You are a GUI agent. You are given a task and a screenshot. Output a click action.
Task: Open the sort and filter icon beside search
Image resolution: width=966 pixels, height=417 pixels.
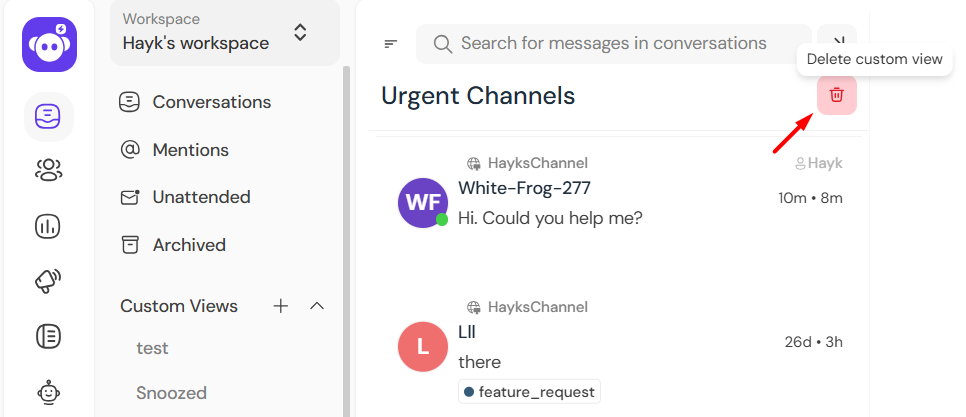(x=391, y=44)
